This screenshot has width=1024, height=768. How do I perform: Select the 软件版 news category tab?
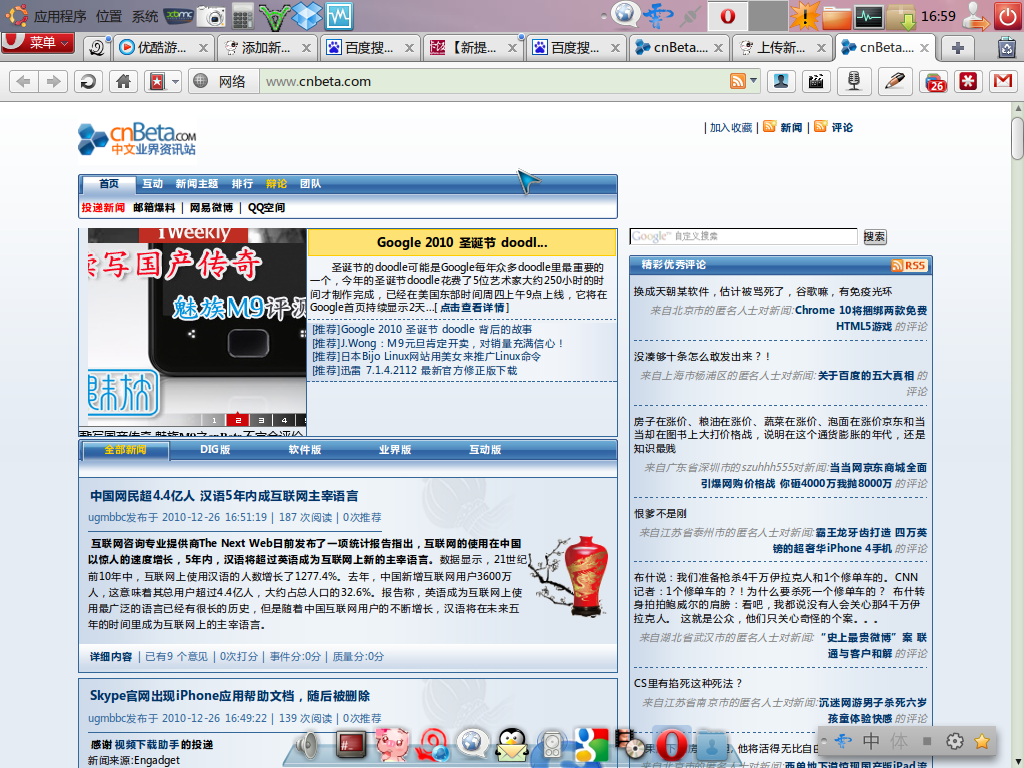click(305, 450)
